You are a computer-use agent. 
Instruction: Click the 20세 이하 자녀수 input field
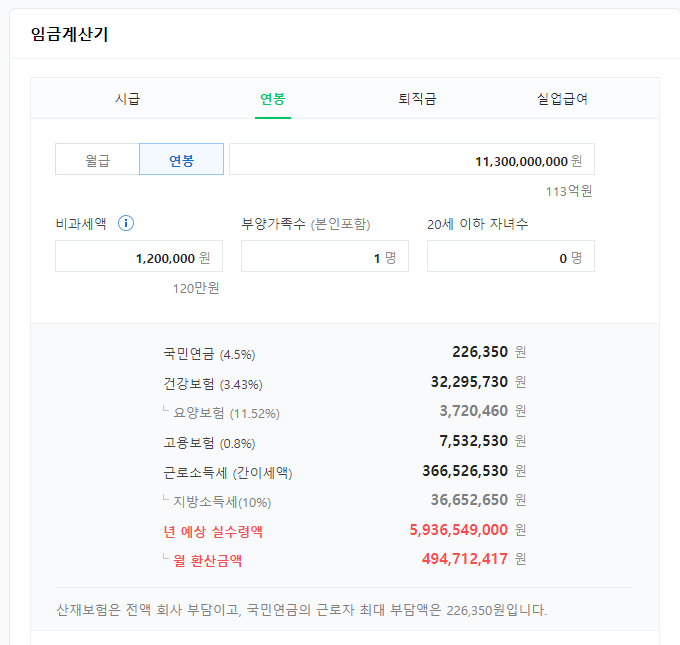click(510, 257)
